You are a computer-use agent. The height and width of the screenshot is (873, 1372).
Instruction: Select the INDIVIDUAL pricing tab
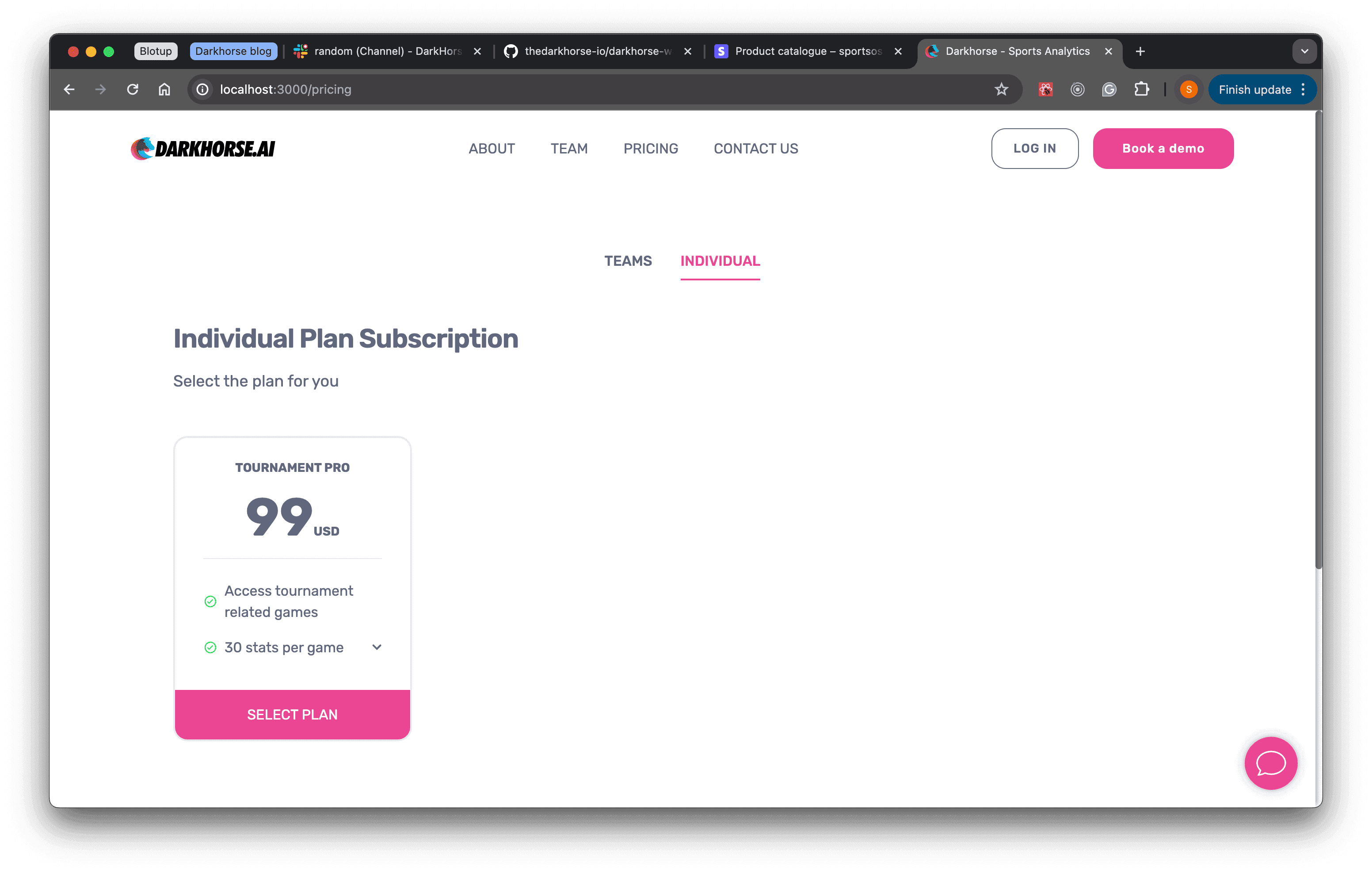[720, 260]
